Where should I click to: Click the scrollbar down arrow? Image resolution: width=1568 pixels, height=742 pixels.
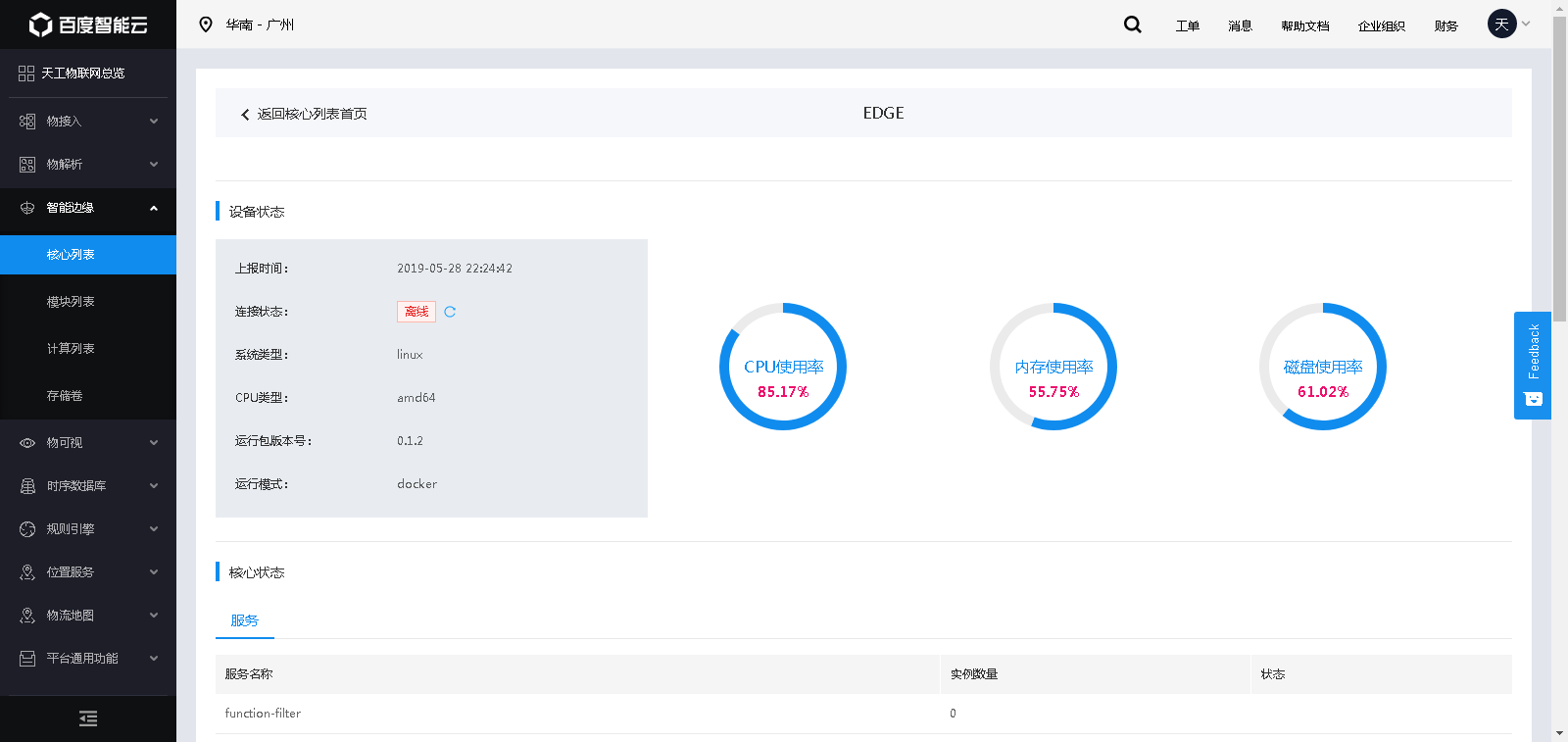[x=1559, y=733]
